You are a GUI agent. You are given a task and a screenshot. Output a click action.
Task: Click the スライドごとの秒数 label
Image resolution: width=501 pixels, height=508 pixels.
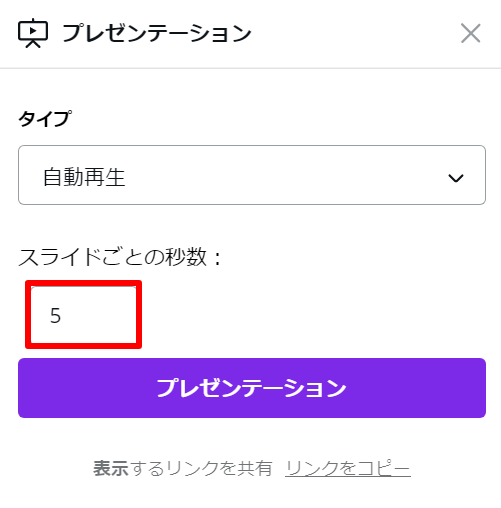click(120, 257)
